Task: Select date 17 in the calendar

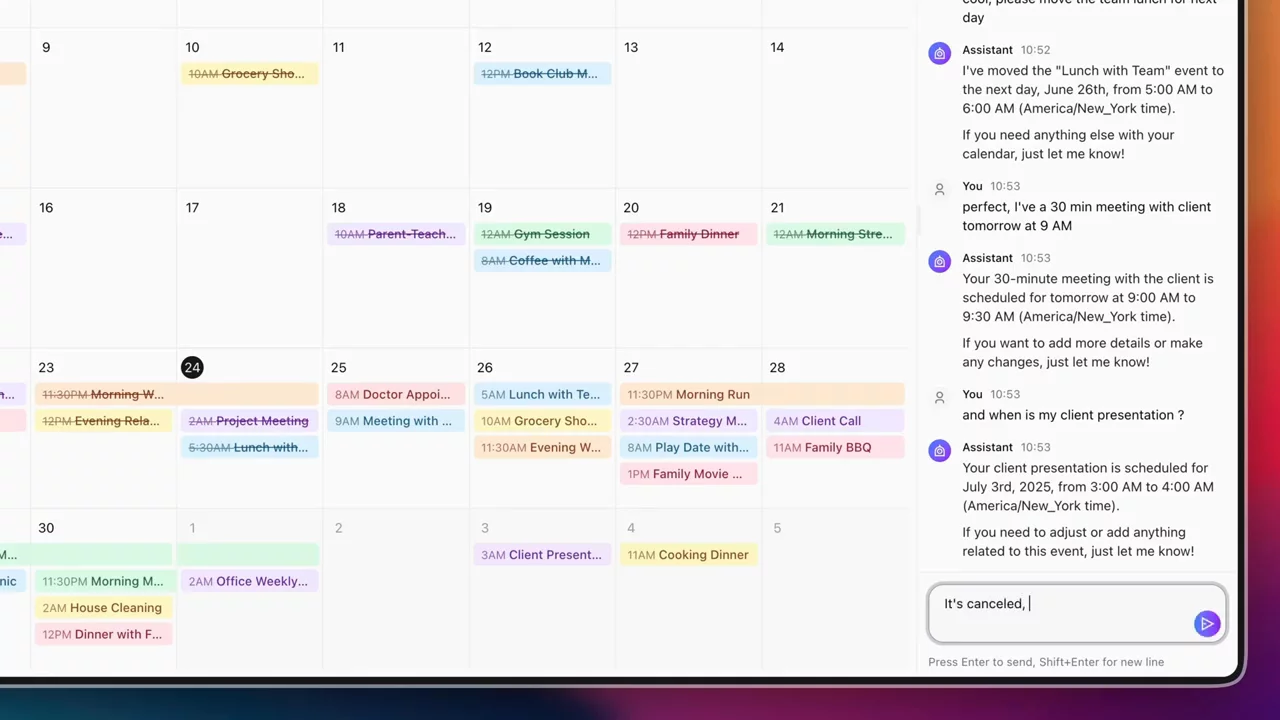Action: (192, 207)
